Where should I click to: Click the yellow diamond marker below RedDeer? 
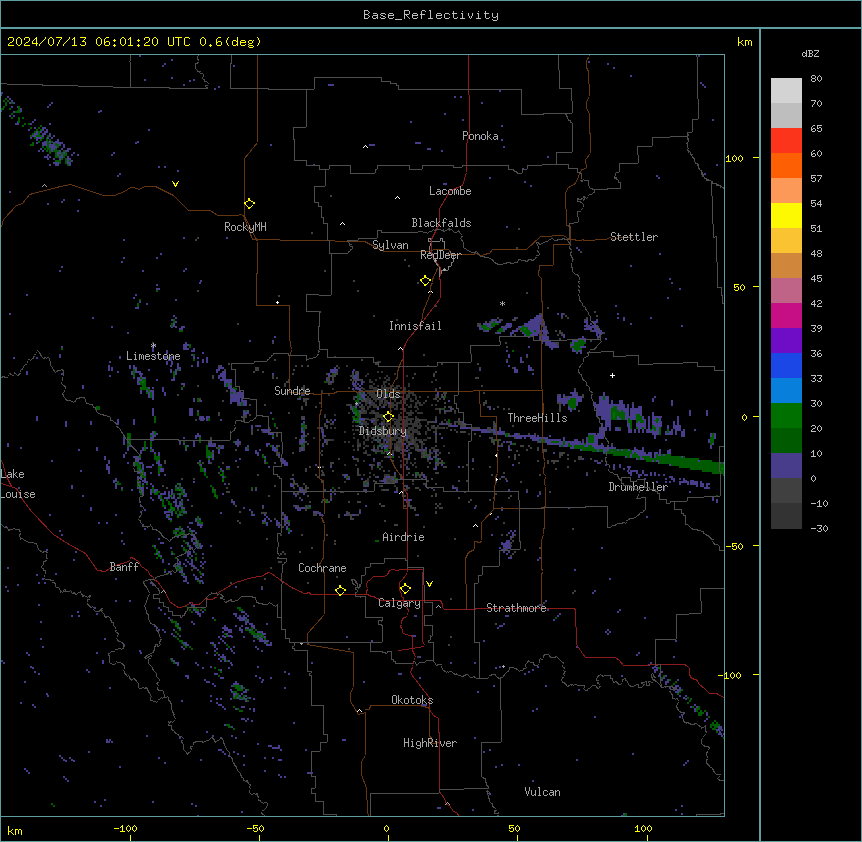426,281
